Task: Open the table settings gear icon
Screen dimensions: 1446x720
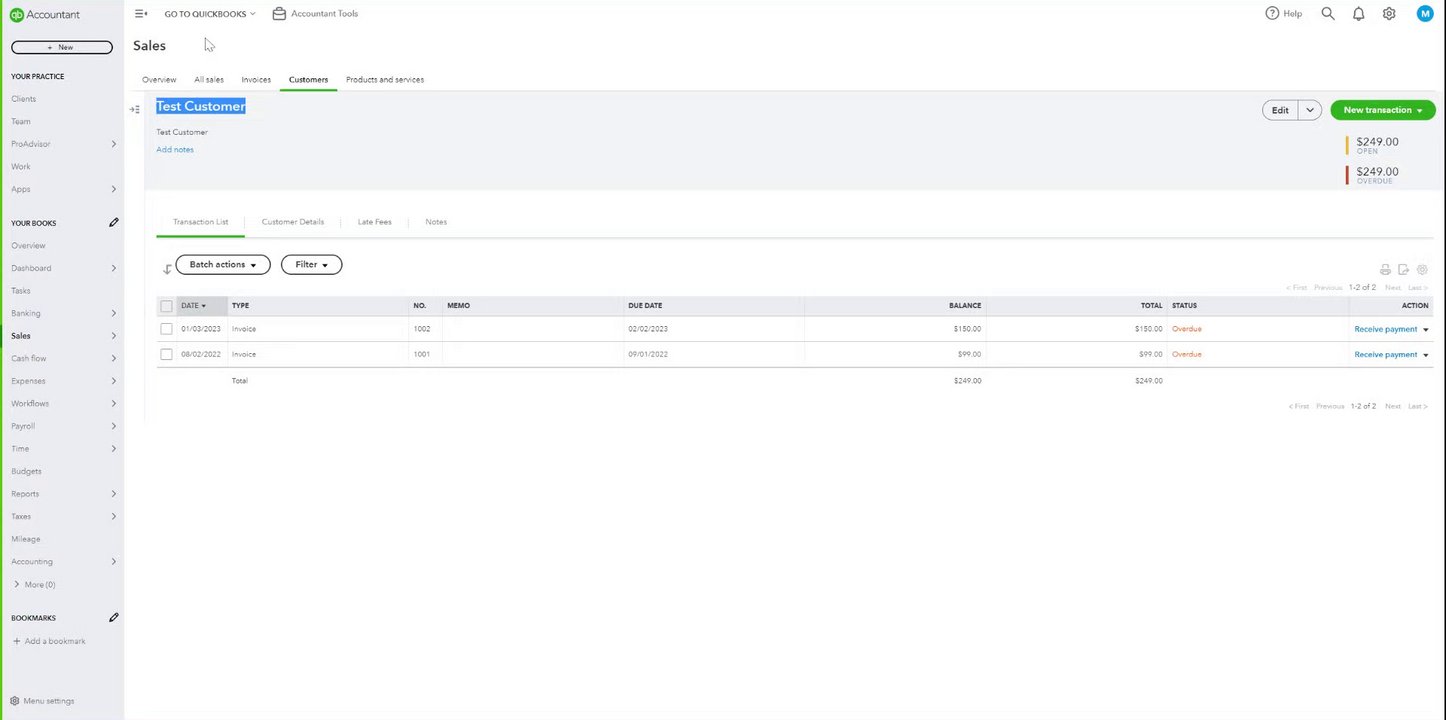Action: click(x=1422, y=270)
